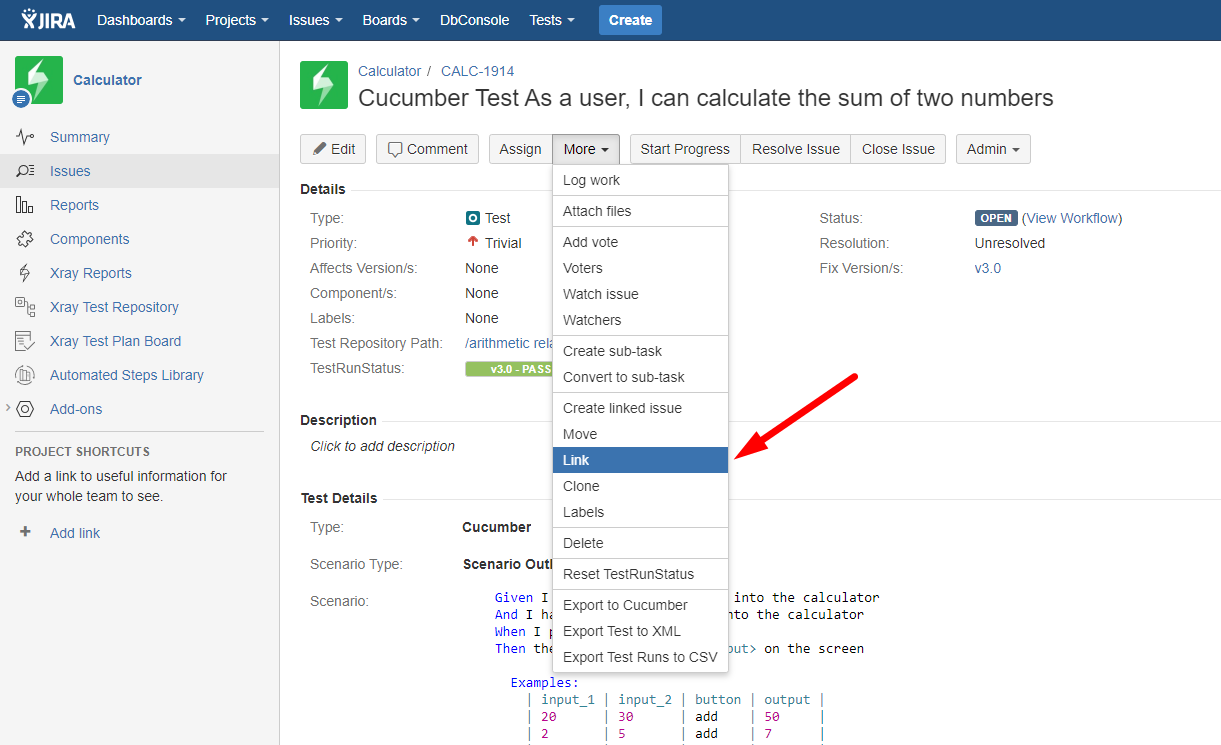Choose Convert to sub-task entry
The width and height of the screenshot is (1221, 745).
click(641, 377)
